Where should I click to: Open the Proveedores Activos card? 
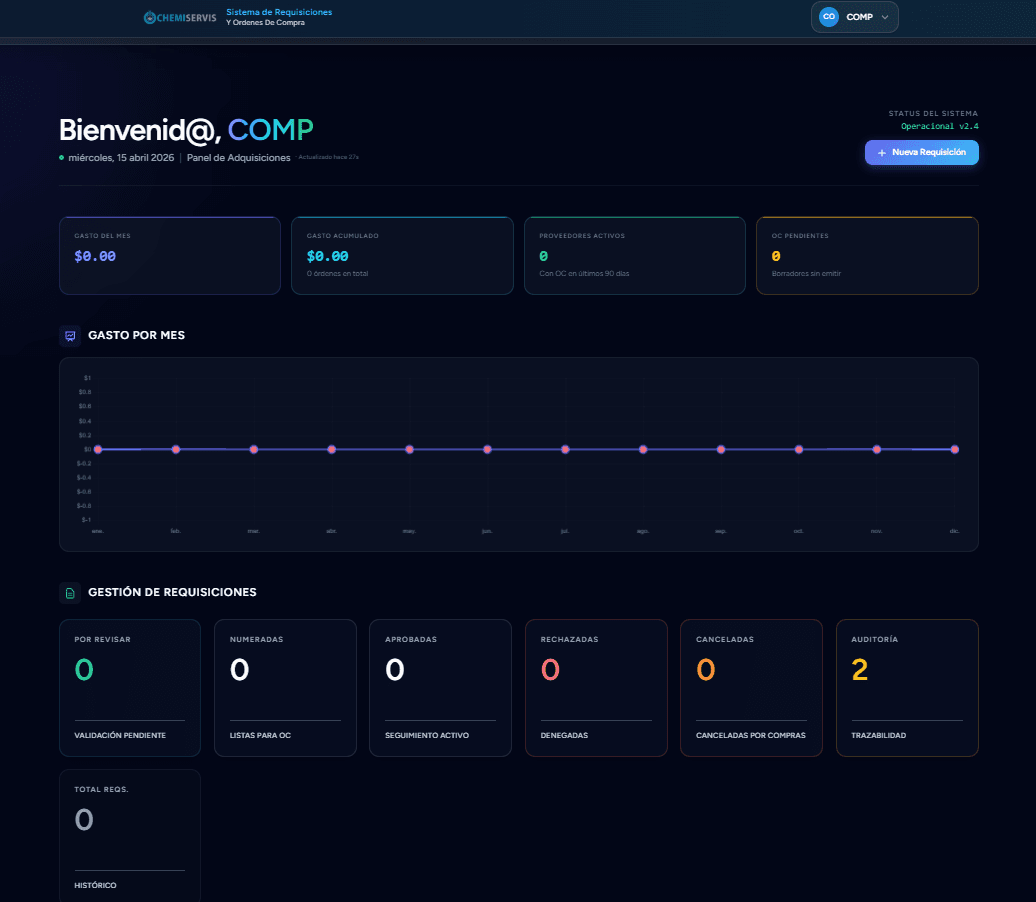(634, 256)
